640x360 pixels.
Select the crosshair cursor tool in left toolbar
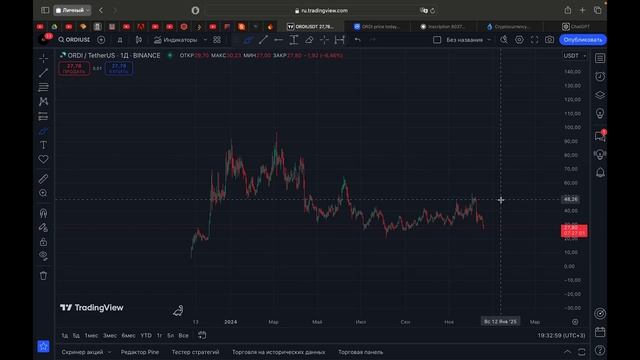tap(43, 58)
